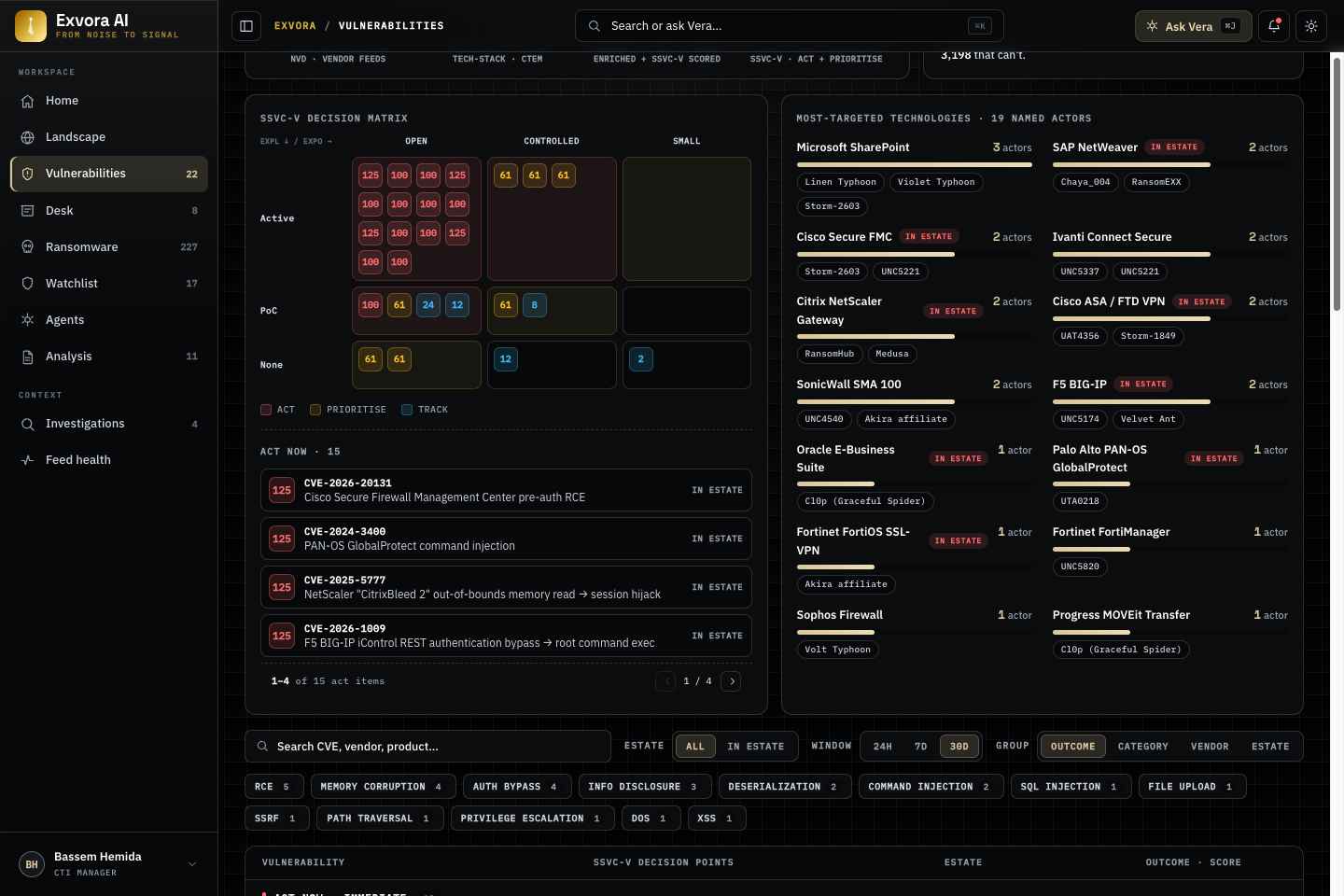Click the Volt Typhoon actor tag

tap(837, 650)
